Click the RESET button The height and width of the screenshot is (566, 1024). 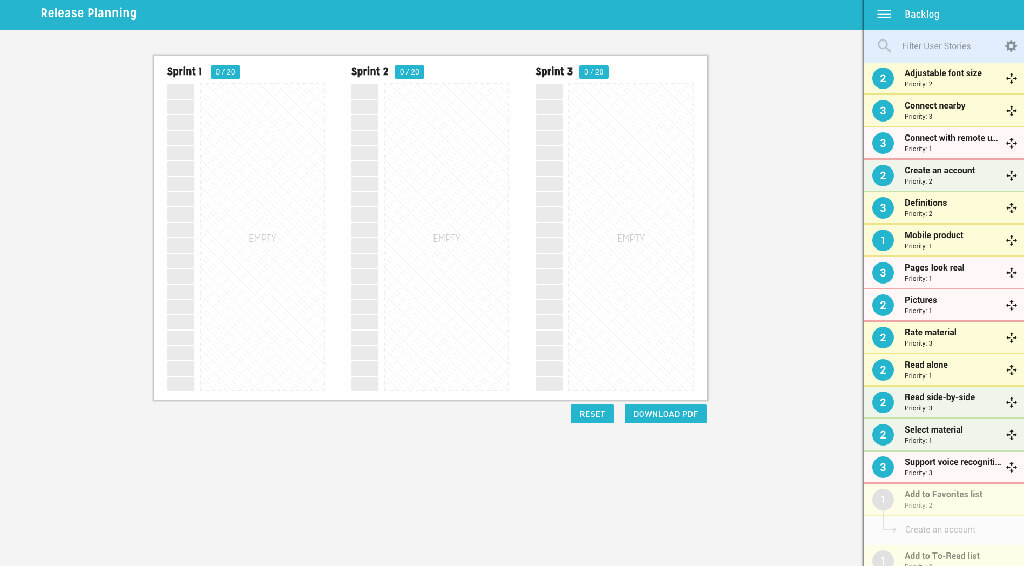click(592, 414)
